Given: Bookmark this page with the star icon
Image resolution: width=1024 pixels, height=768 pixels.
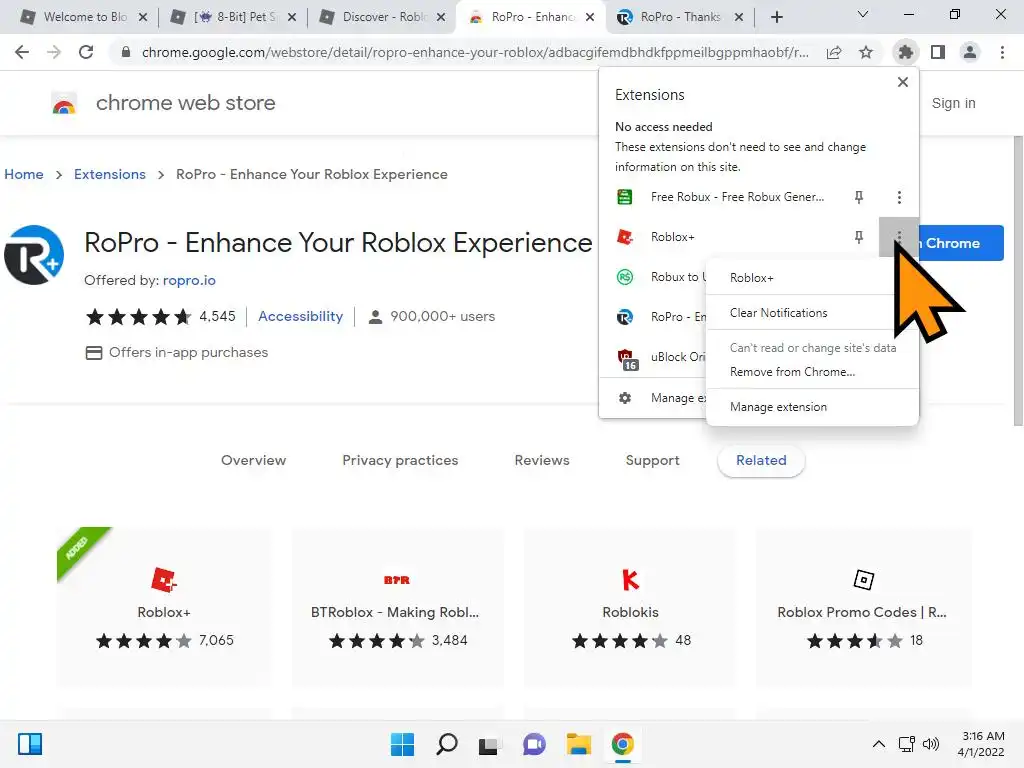Looking at the screenshot, I should click(866, 52).
